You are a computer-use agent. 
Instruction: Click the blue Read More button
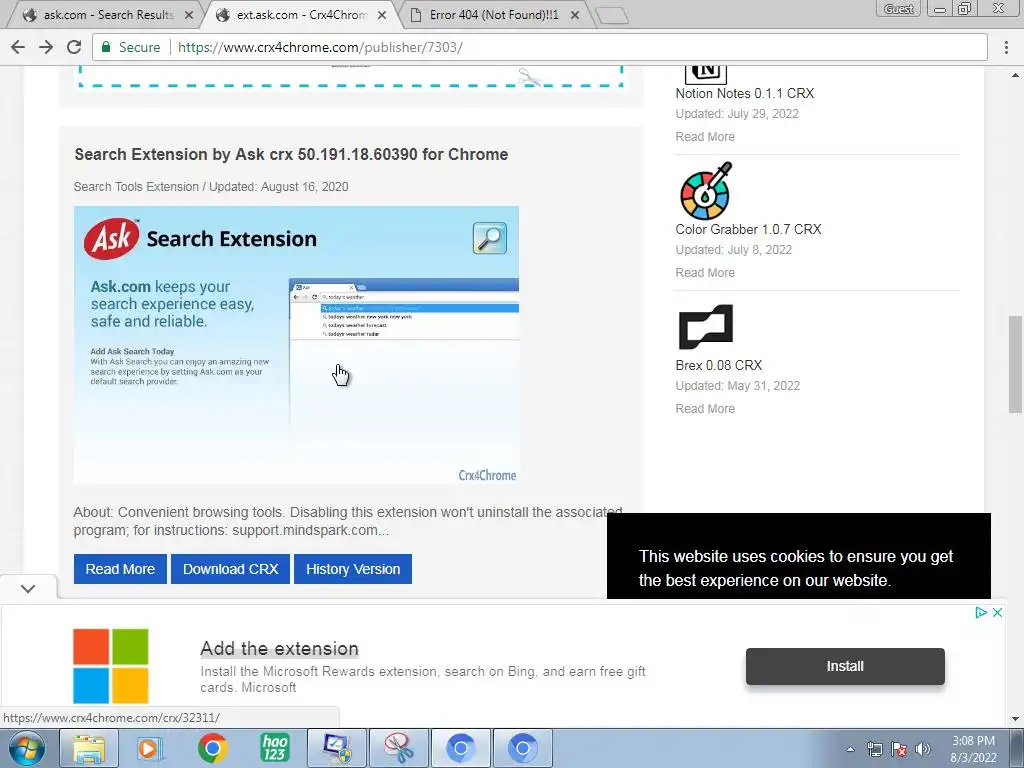coord(120,569)
